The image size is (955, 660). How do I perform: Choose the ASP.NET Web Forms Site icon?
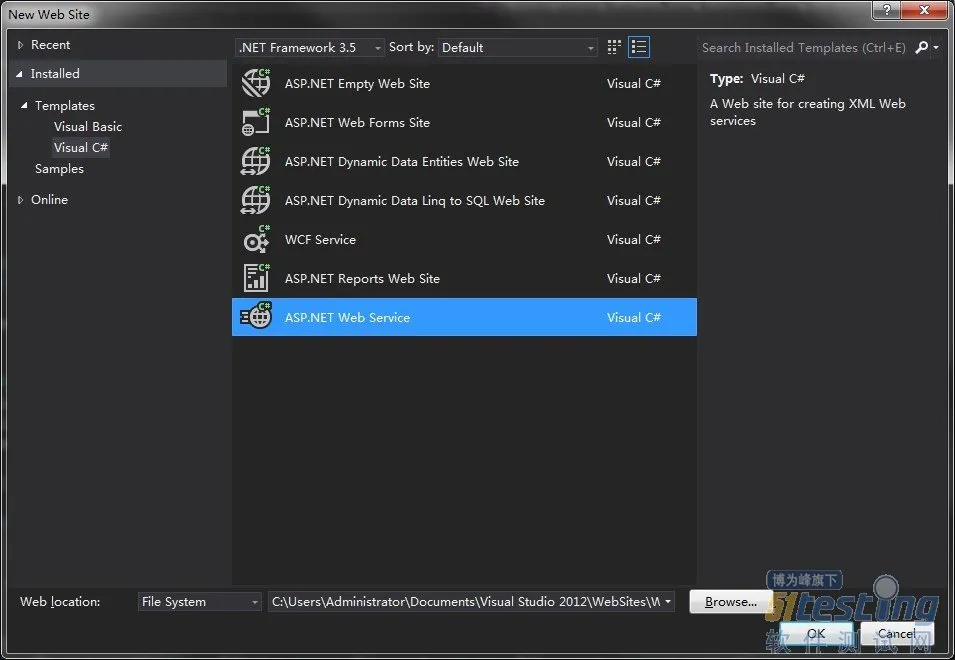pyautogui.click(x=256, y=122)
